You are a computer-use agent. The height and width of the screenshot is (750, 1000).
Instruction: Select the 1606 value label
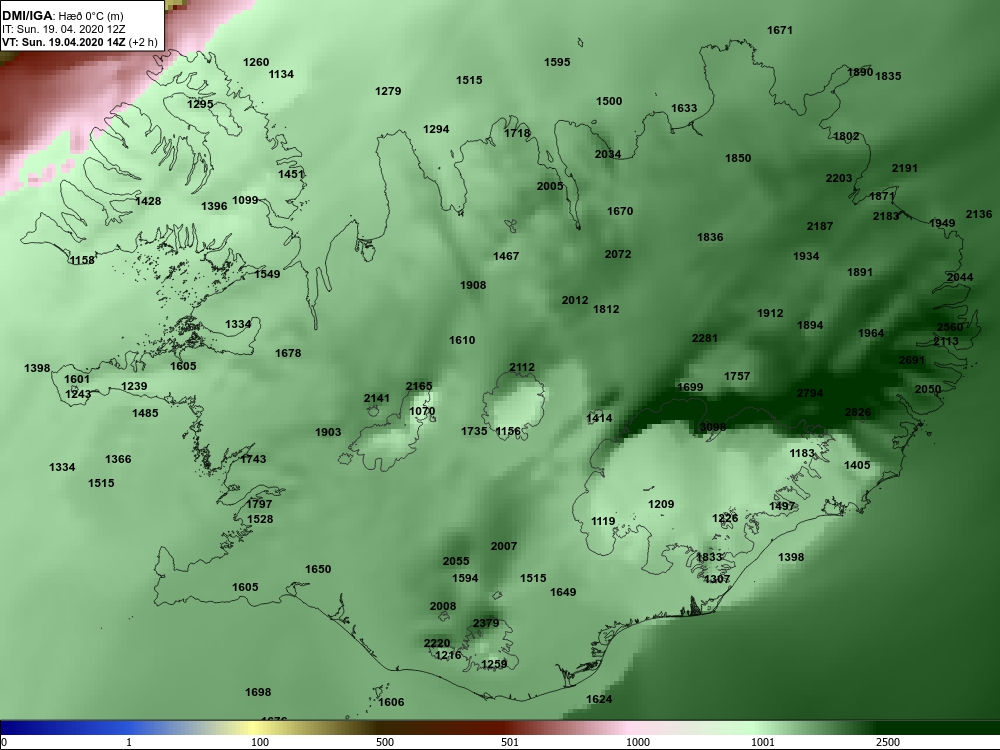391,702
